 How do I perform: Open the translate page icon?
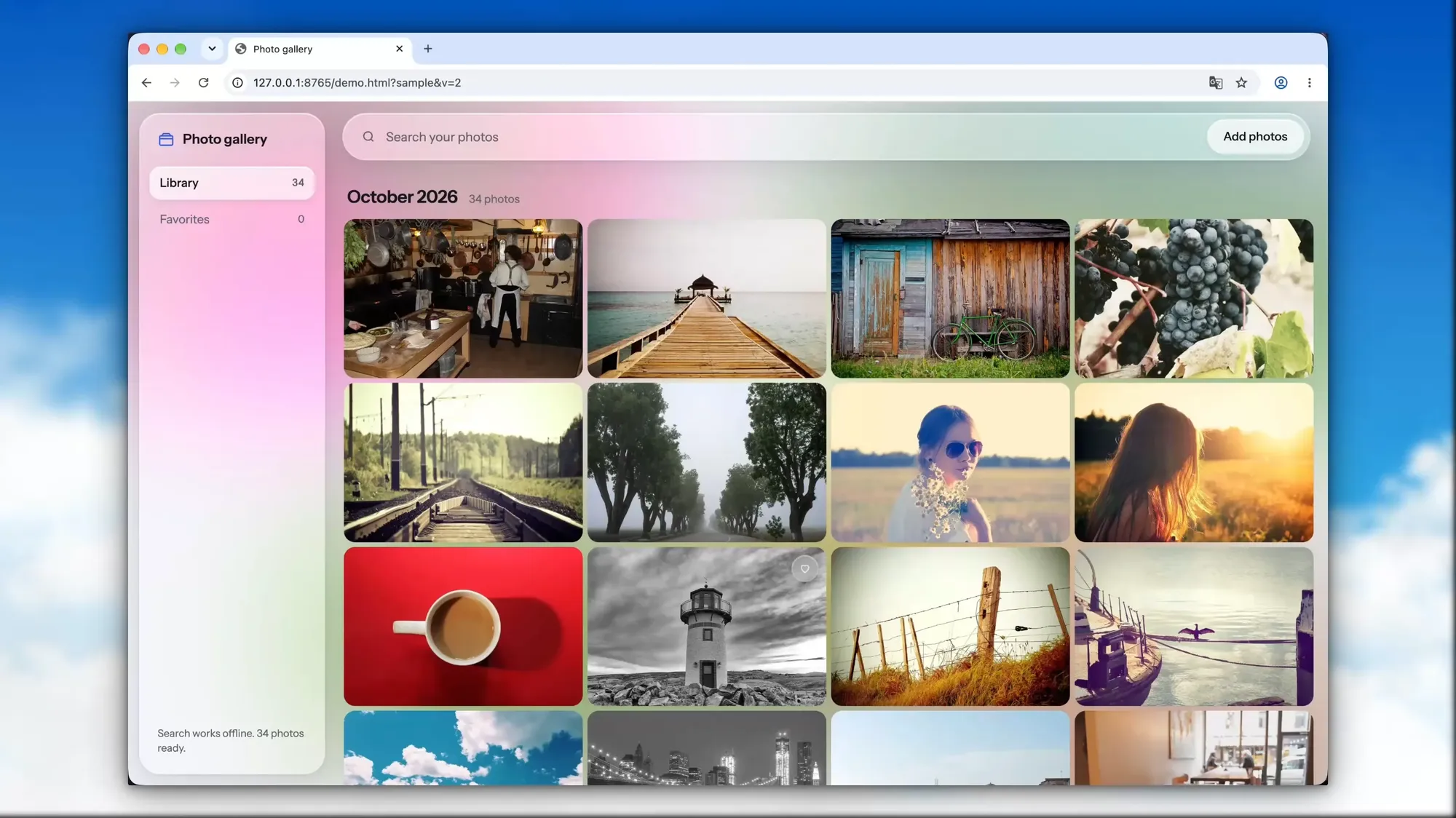coord(1216,83)
